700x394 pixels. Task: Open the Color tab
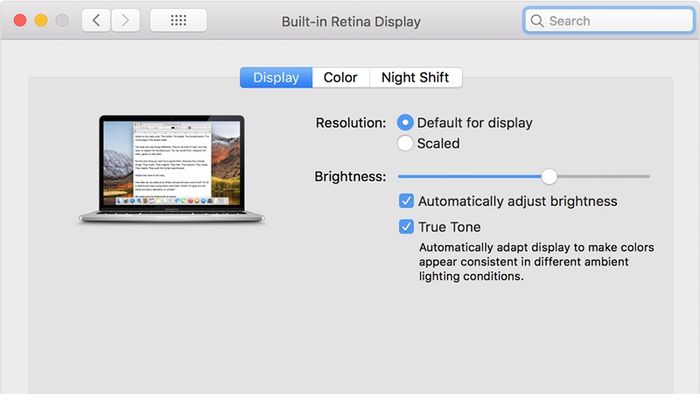[341, 78]
